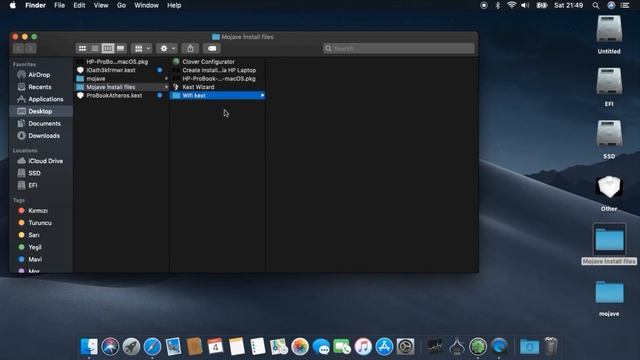
Task: Open the File menu
Action: (60, 5)
